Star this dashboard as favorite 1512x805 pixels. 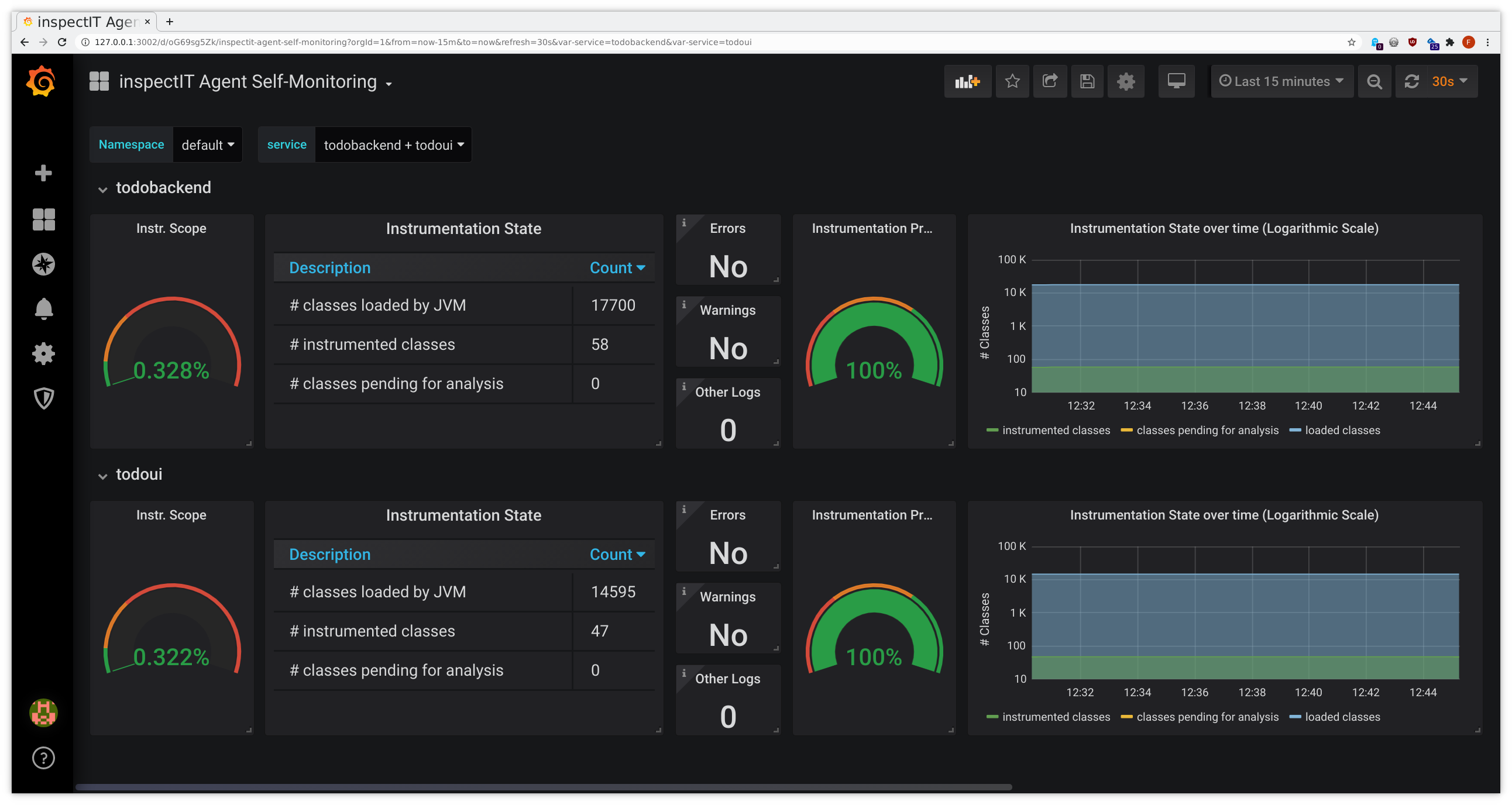tap(1012, 81)
